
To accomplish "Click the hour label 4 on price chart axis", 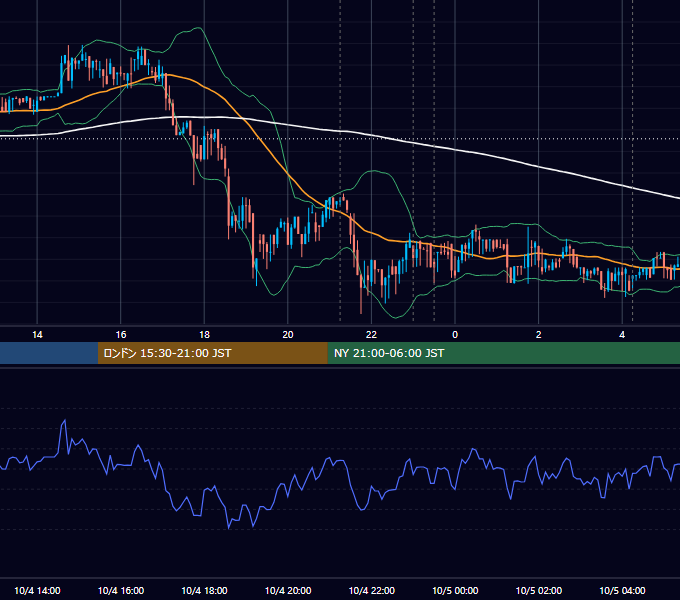I will point(622,335).
